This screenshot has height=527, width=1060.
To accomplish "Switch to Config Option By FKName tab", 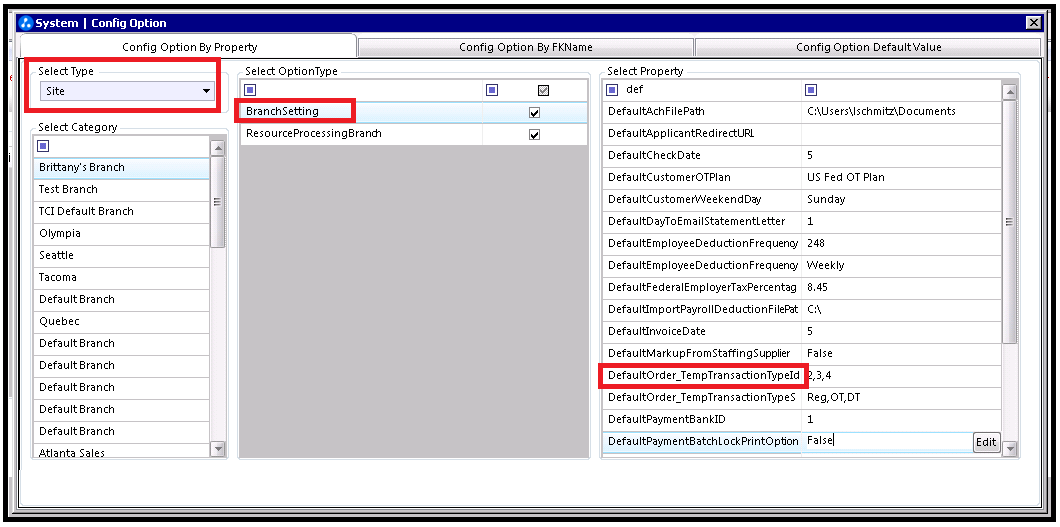I will tap(525, 47).
